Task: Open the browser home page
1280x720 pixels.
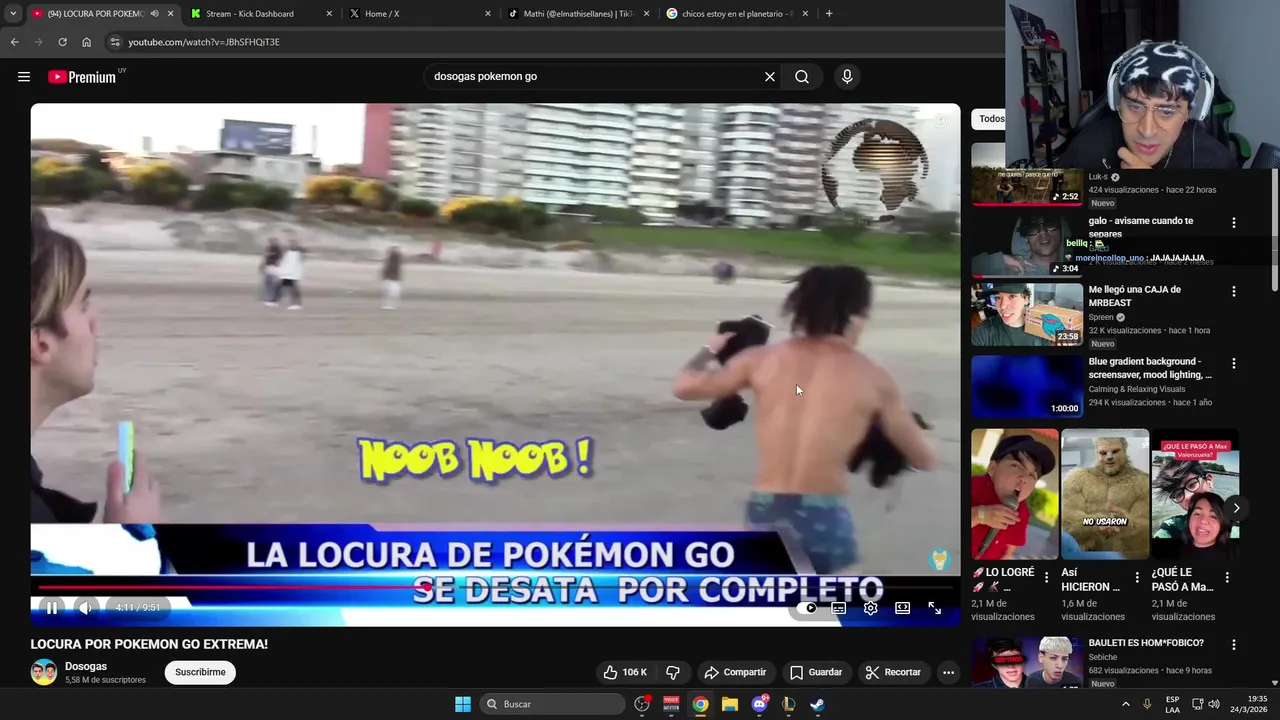Action: (86, 42)
